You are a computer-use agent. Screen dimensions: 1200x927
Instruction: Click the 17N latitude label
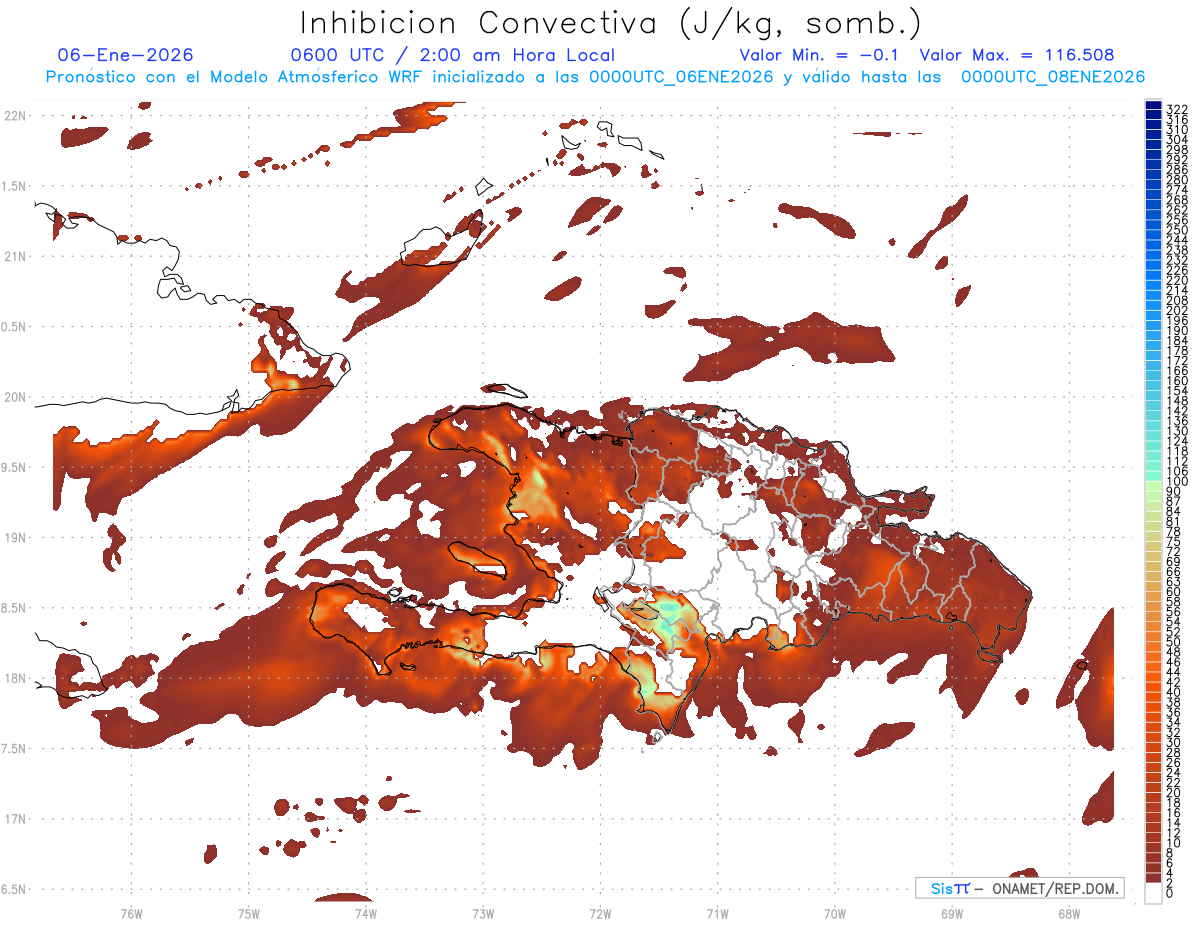tap(17, 819)
